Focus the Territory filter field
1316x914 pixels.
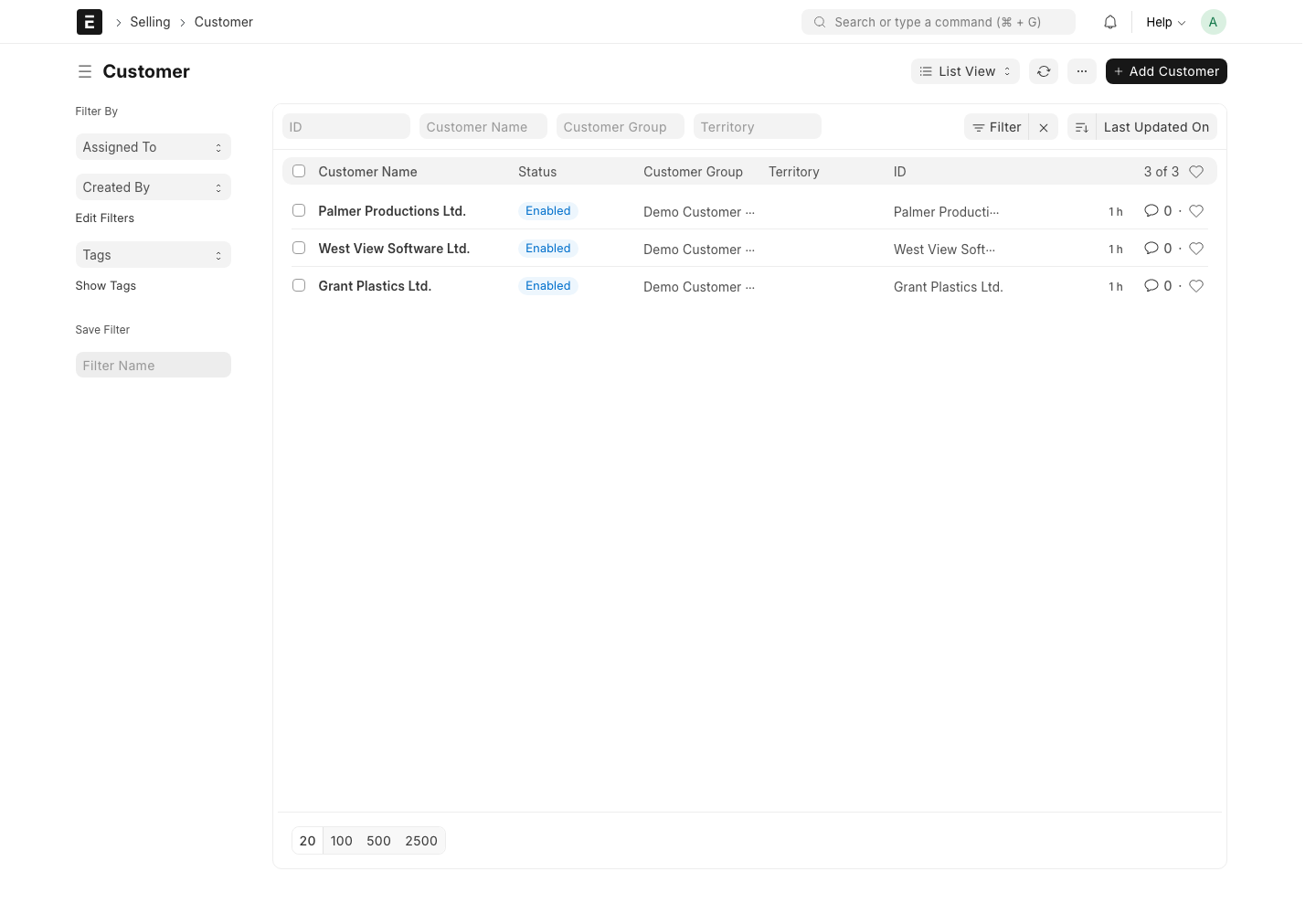pos(758,127)
